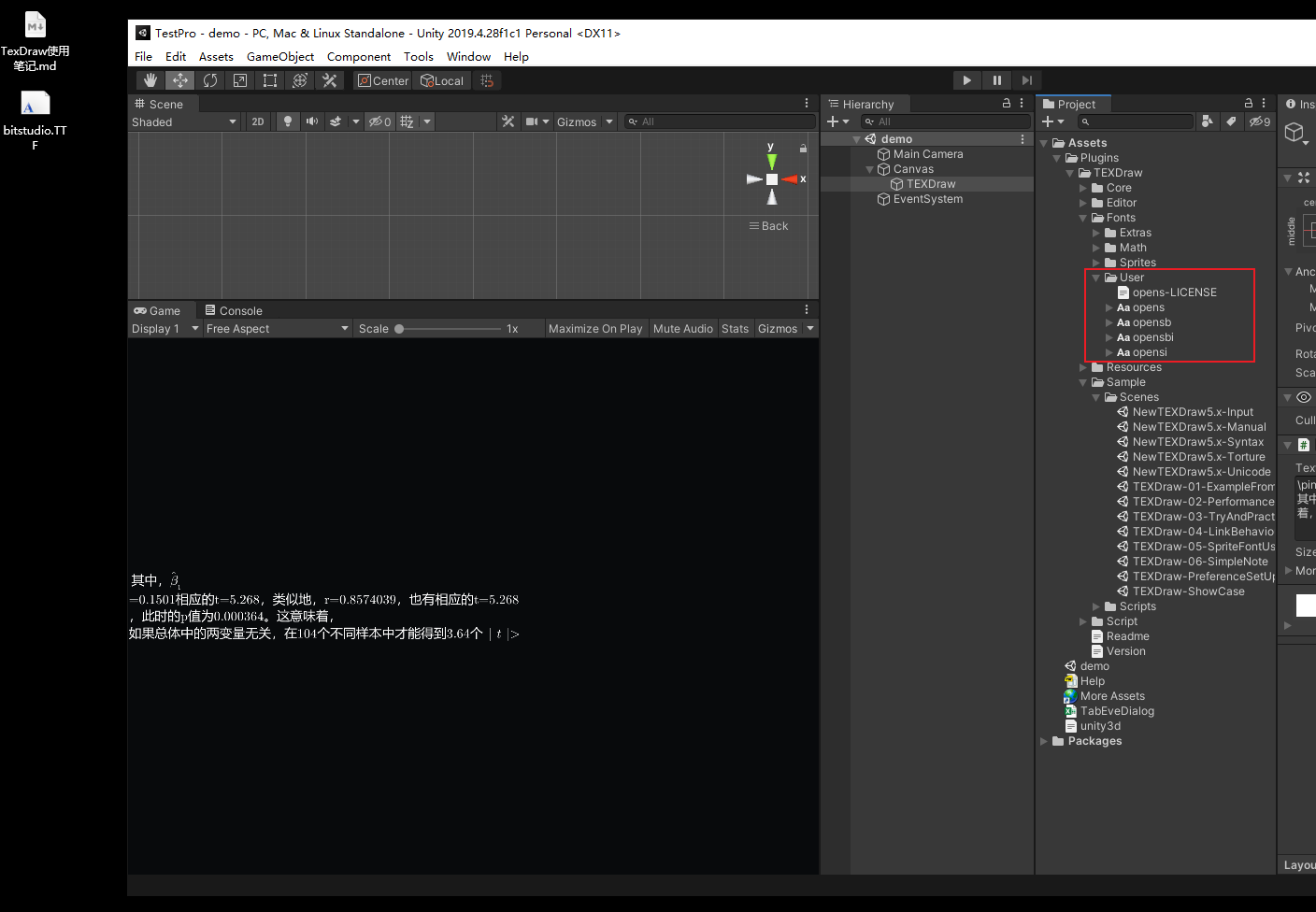Select the Scale tool
1316x912 pixels.
click(x=239, y=80)
